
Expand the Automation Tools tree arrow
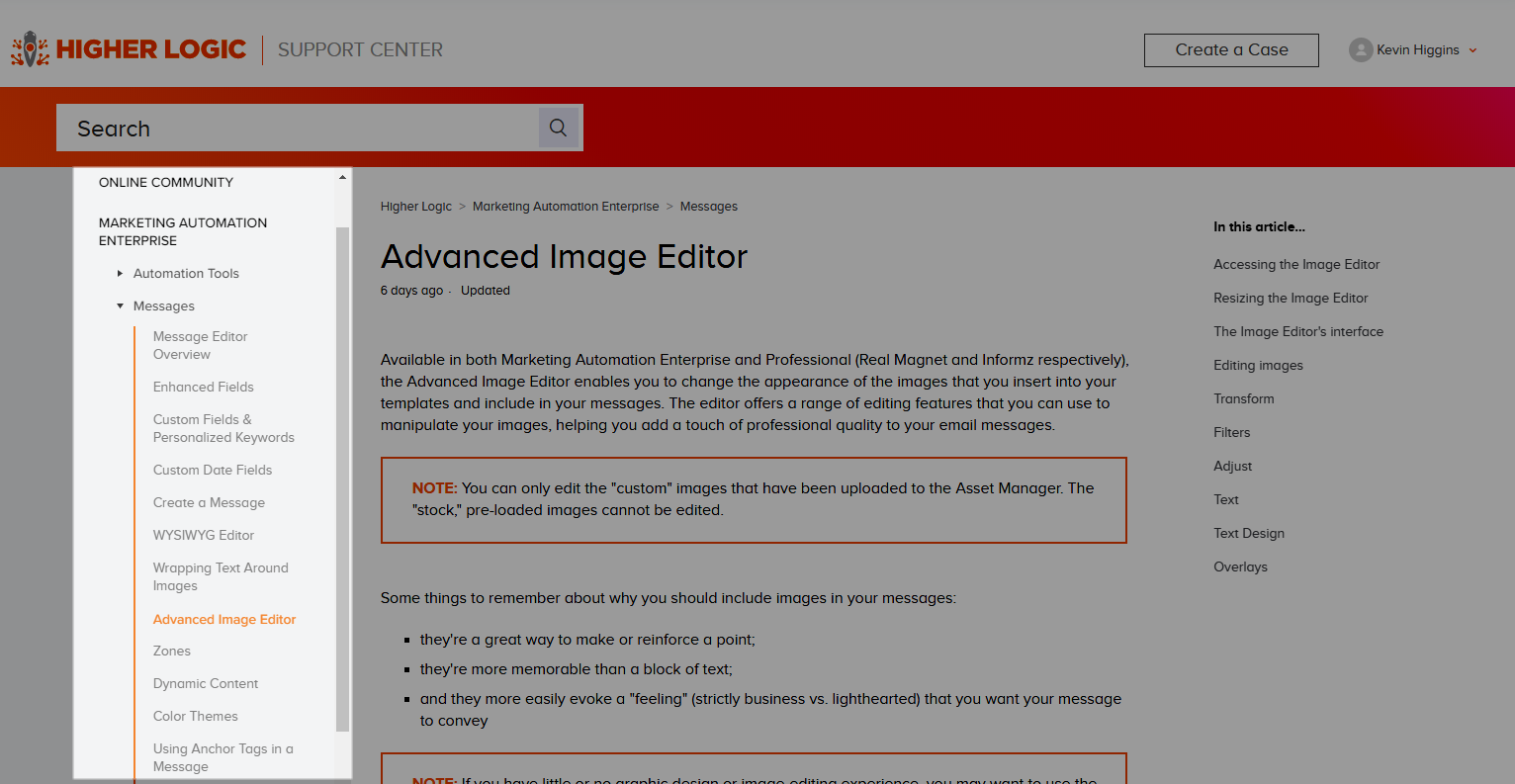(121, 273)
